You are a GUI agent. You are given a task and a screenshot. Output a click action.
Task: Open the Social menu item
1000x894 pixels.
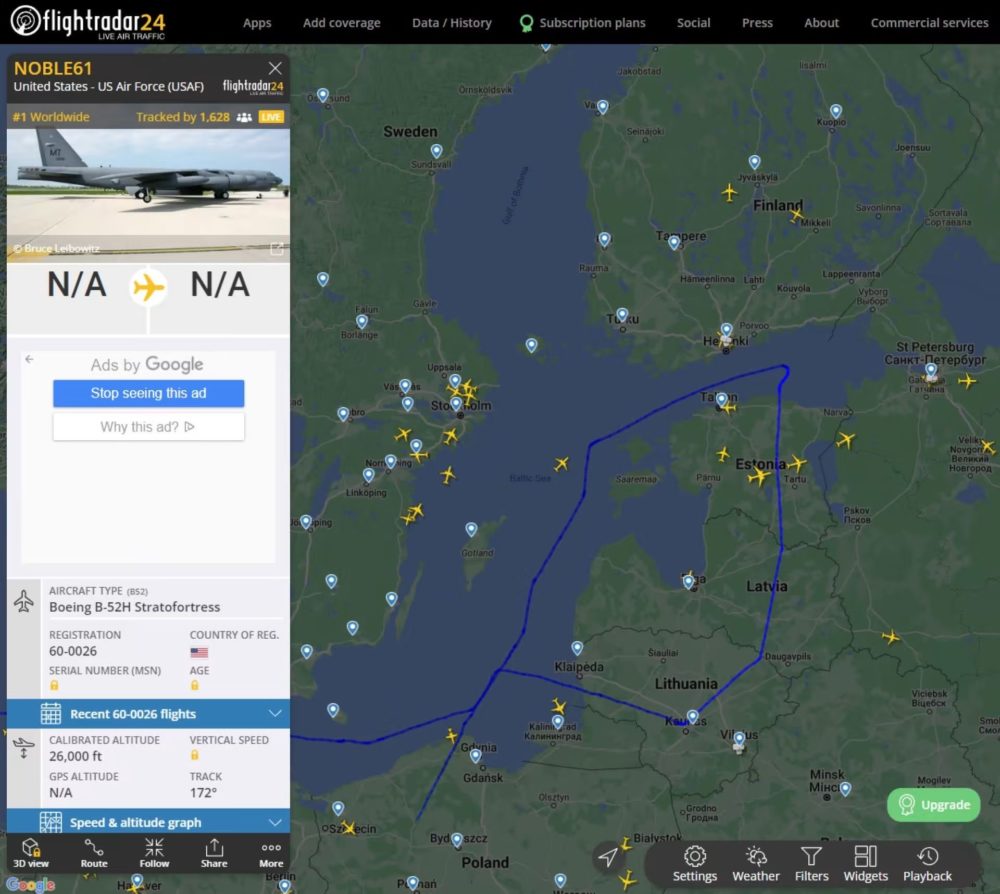(x=693, y=23)
